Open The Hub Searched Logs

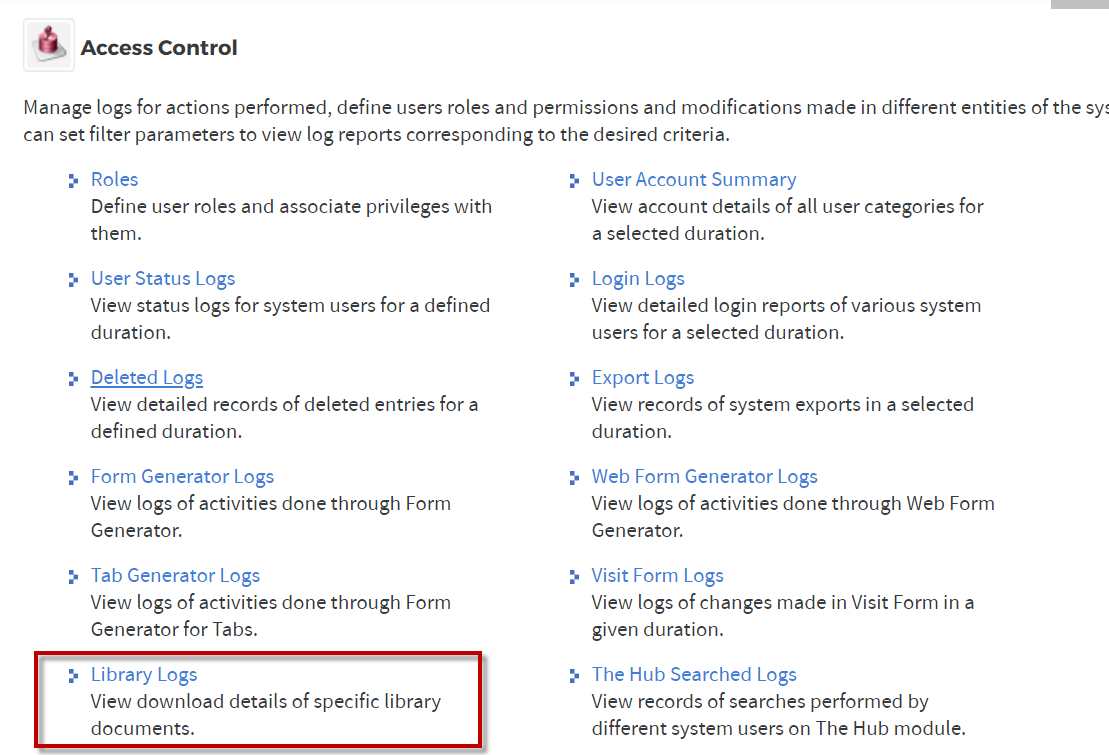(694, 675)
